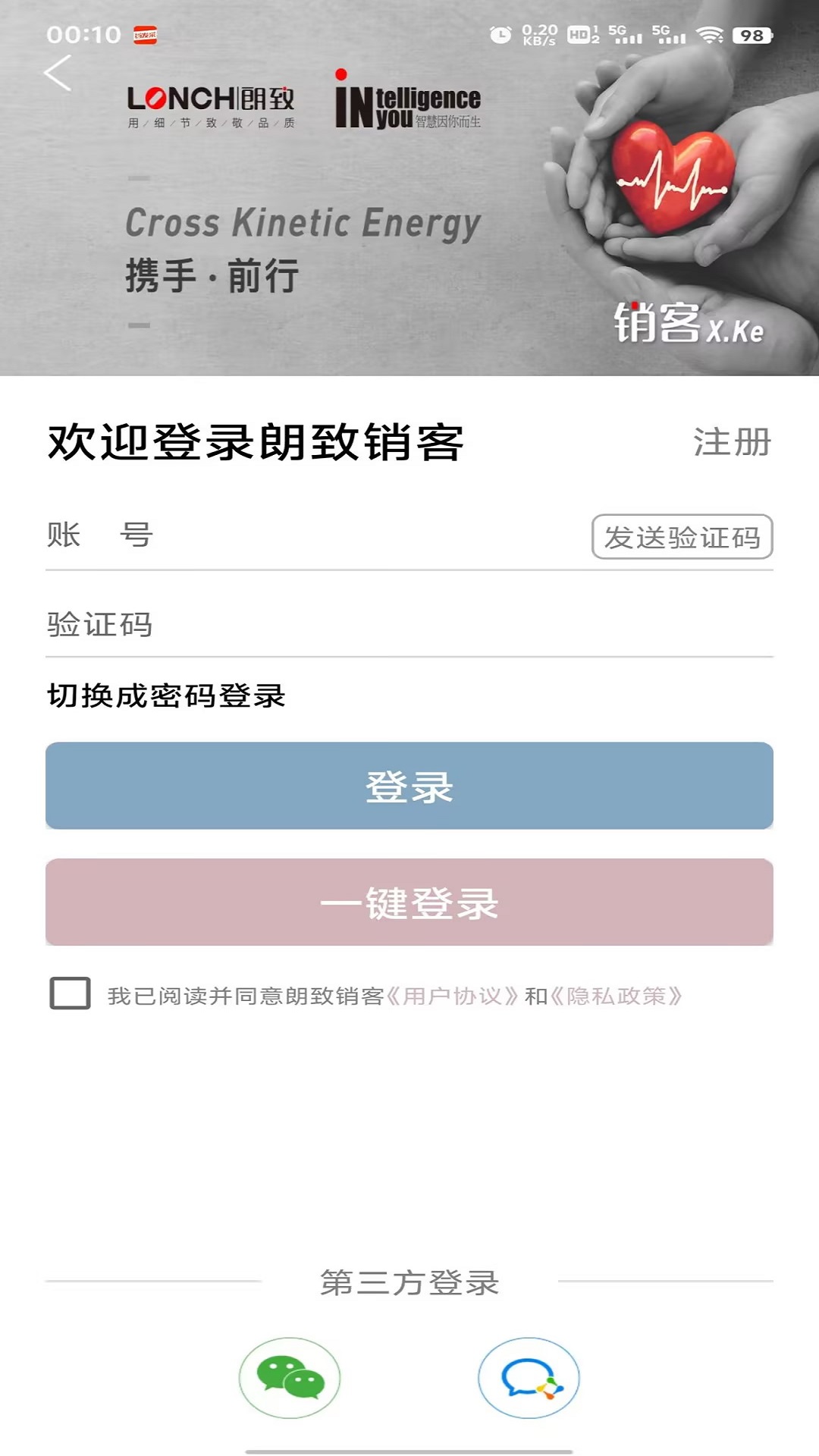
Task: Check the agreement consent checkbox
Action: tap(70, 993)
